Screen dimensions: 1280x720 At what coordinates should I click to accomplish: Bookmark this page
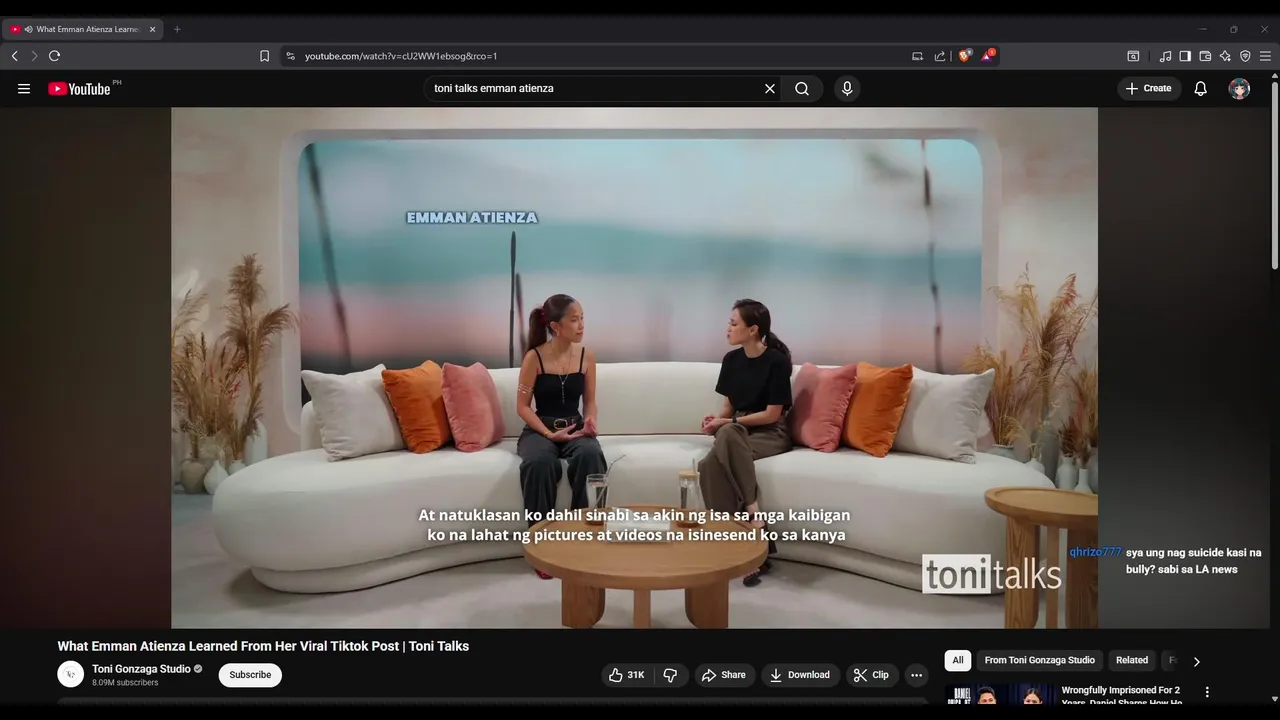pos(264,56)
